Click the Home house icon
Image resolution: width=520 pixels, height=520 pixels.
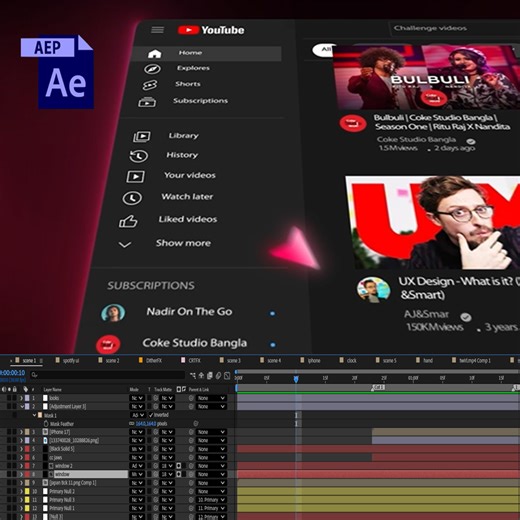click(x=155, y=54)
